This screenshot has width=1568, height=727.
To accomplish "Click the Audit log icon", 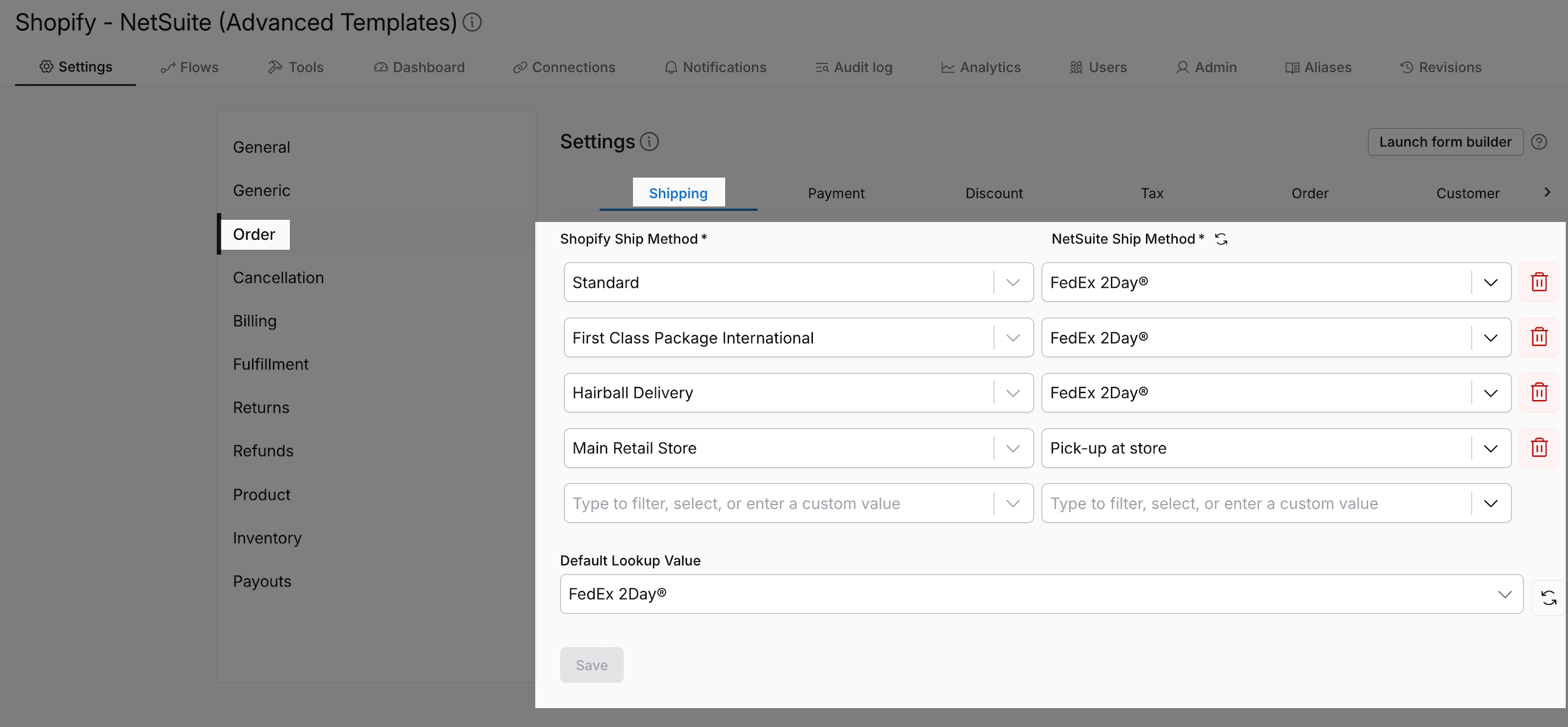I will tap(822, 68).
